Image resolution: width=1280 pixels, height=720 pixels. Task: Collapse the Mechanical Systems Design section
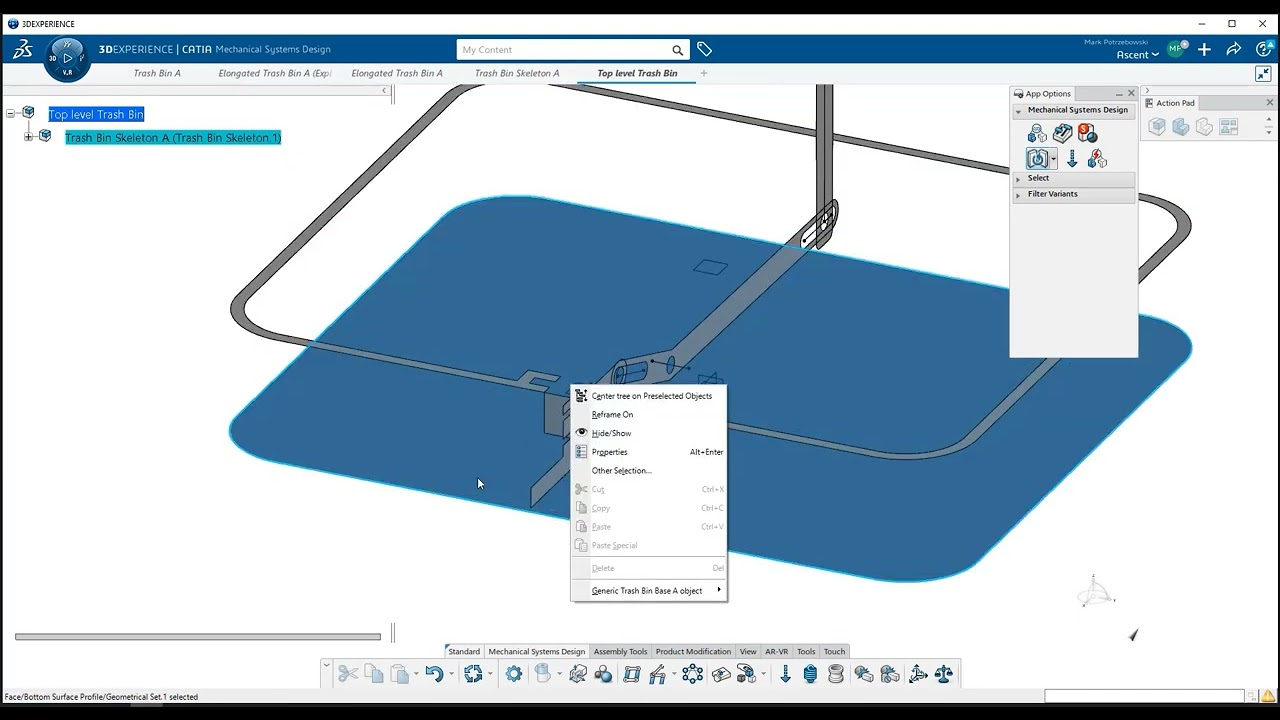point(1018,111)
